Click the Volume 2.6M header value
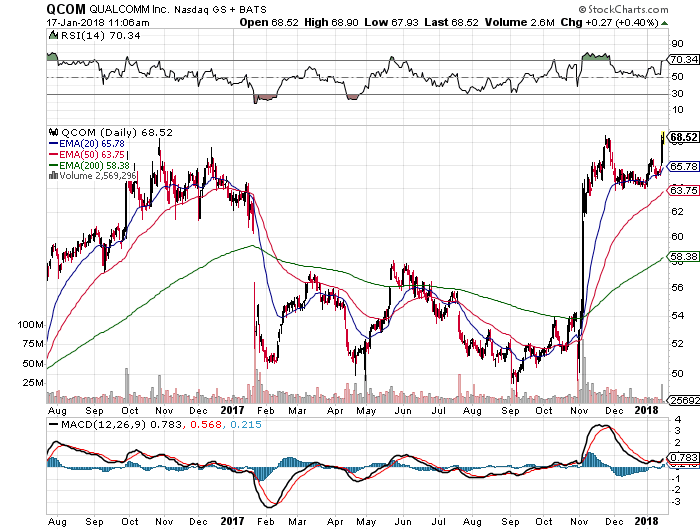This screenshot has width=700, height=530. tap(520, 22)
